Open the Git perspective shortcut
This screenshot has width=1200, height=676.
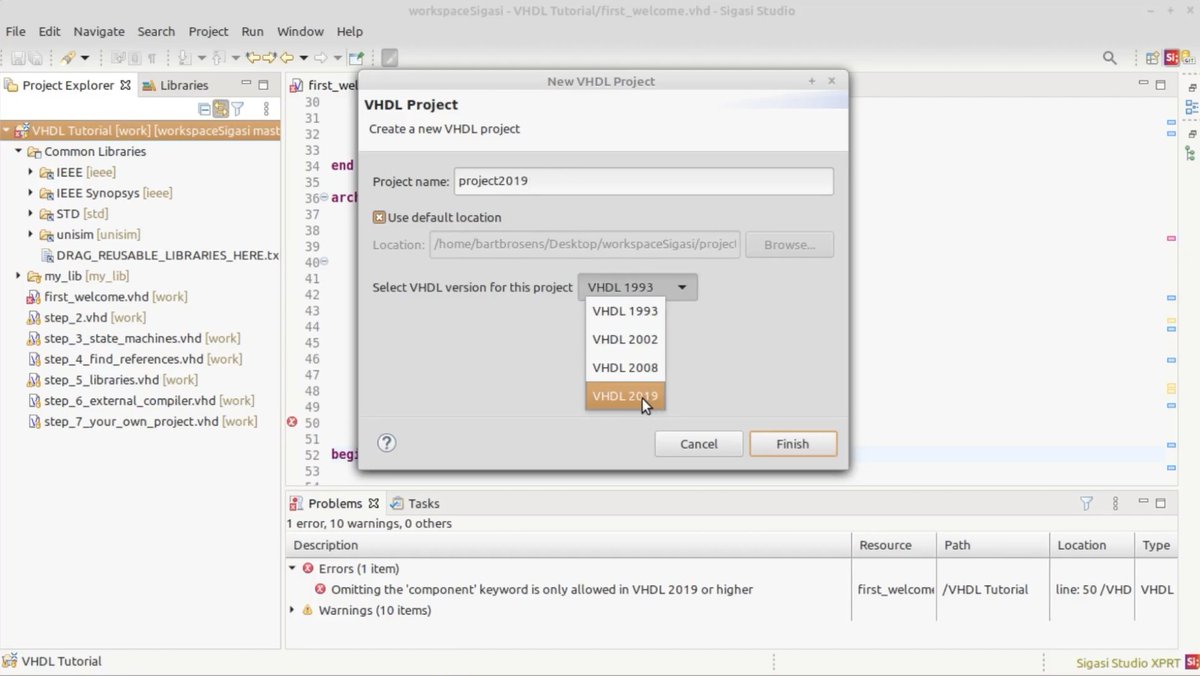1188,59
